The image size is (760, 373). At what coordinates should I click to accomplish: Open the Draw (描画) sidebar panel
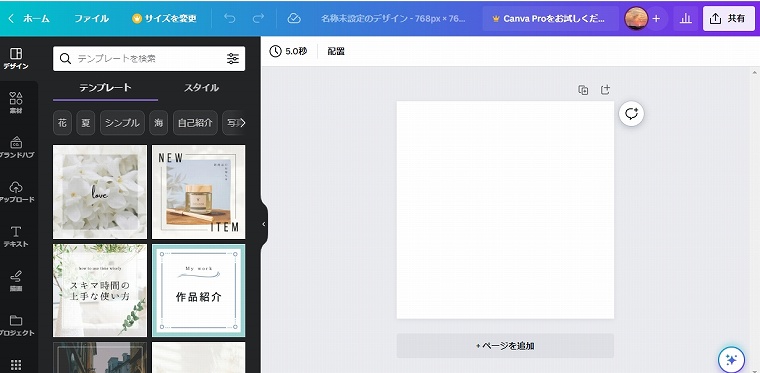(x=16, y=281)
